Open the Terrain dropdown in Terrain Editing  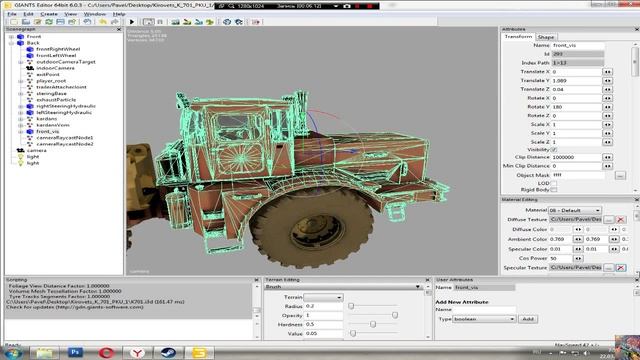pos(323,297)
